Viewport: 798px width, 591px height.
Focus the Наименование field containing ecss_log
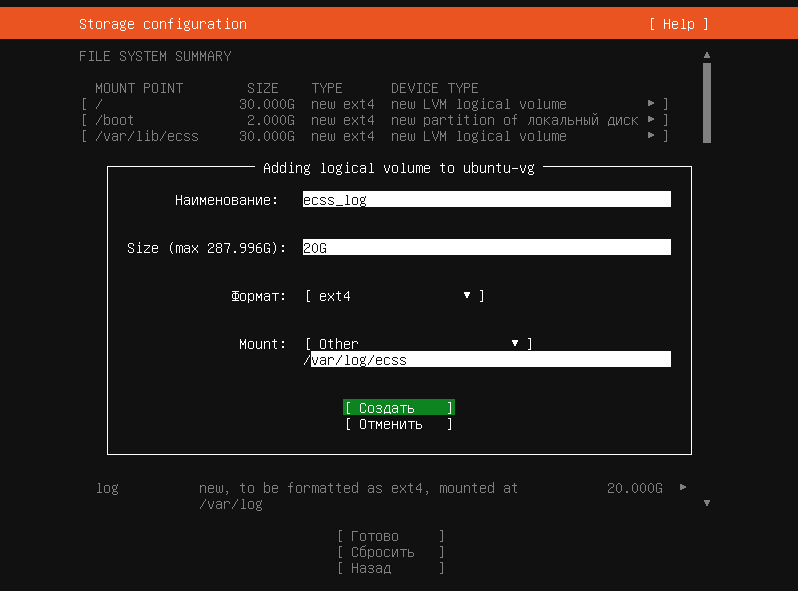tap(487, 200)
